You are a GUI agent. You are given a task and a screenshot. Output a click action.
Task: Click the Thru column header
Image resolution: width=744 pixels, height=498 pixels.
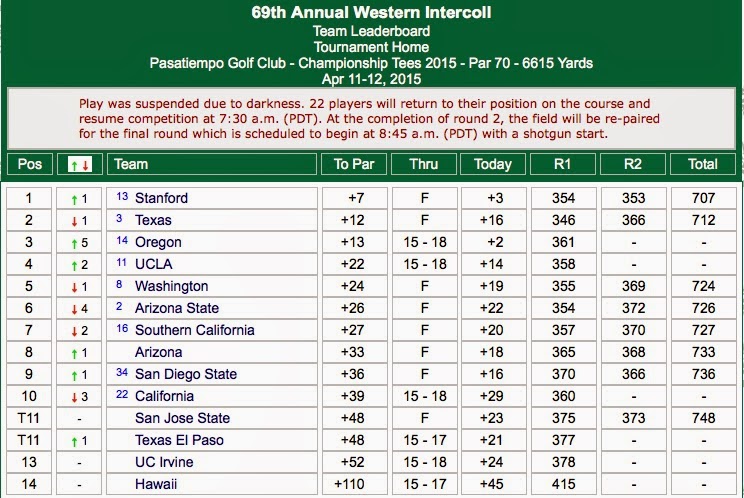(x=424, y=164)
